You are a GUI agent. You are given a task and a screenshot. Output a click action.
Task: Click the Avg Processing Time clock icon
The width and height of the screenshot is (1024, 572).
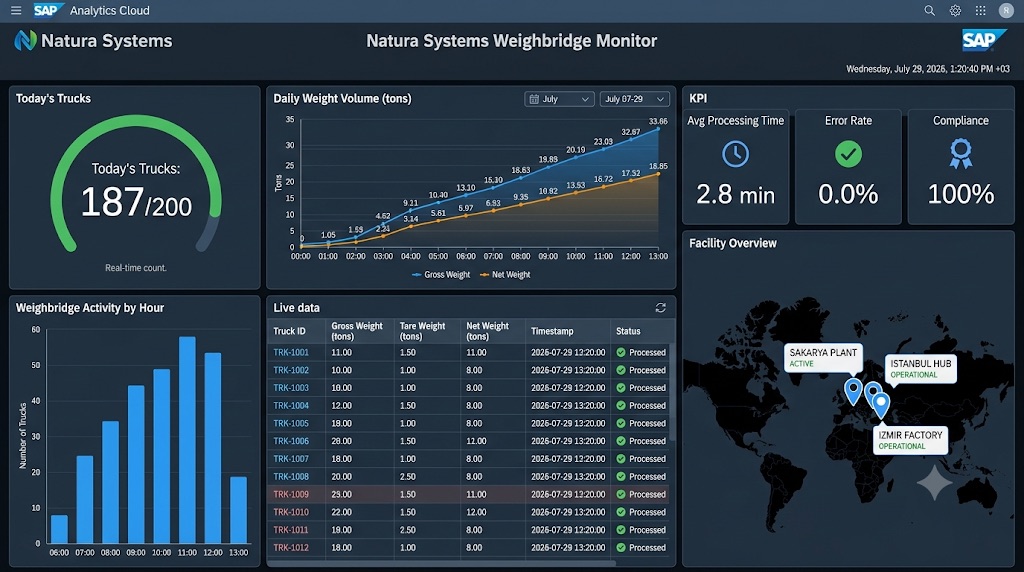735,154
